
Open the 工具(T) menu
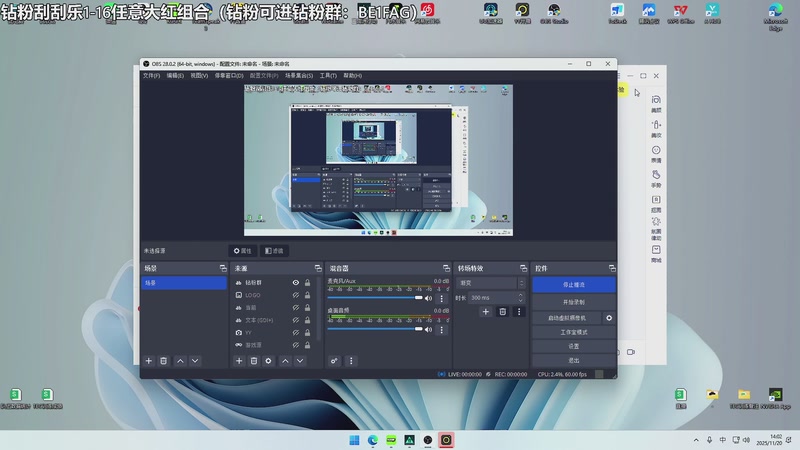click(x=328, y=76)
